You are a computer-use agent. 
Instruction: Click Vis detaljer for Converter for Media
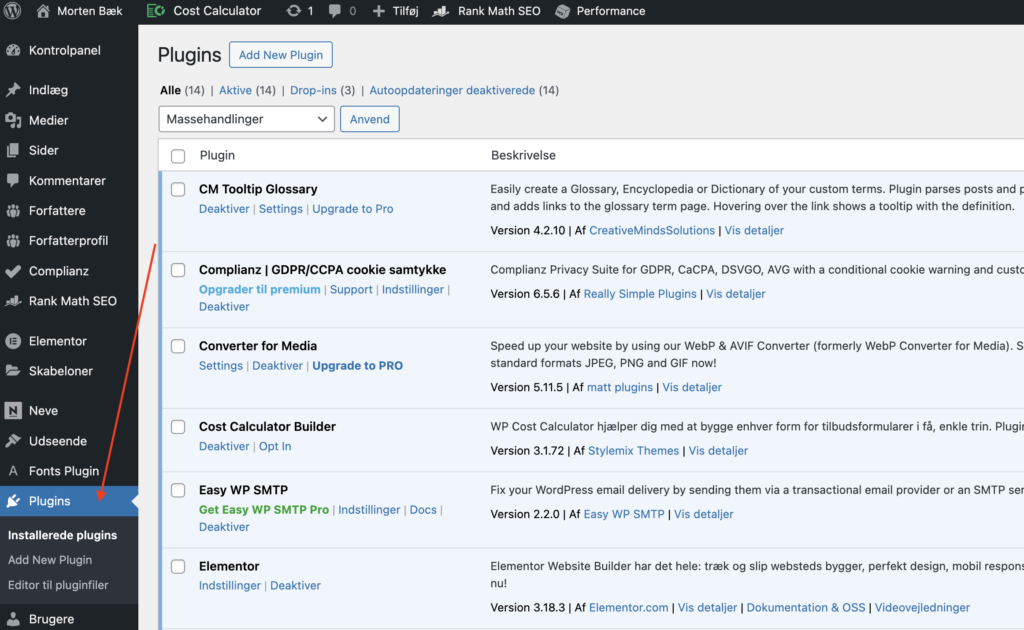[692, 387]
